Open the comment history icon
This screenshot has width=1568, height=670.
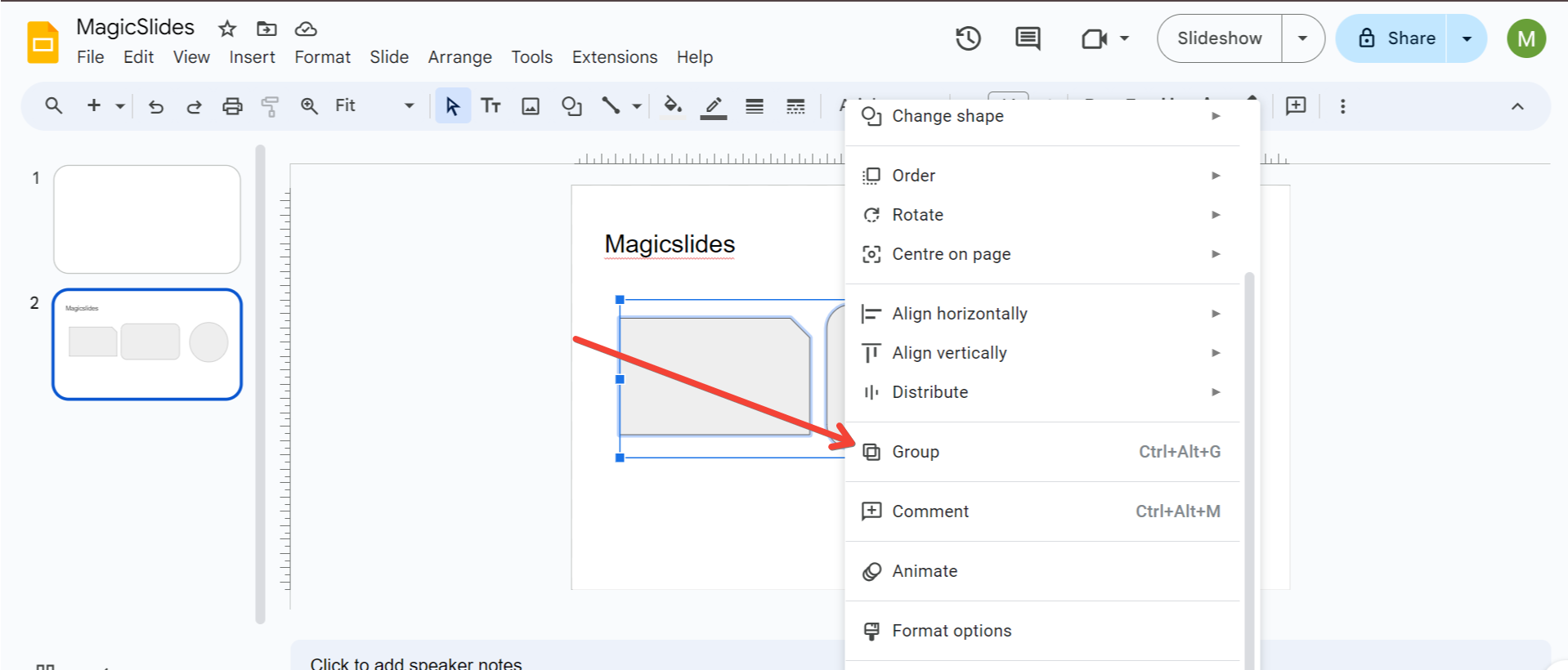pos(1028,38)
